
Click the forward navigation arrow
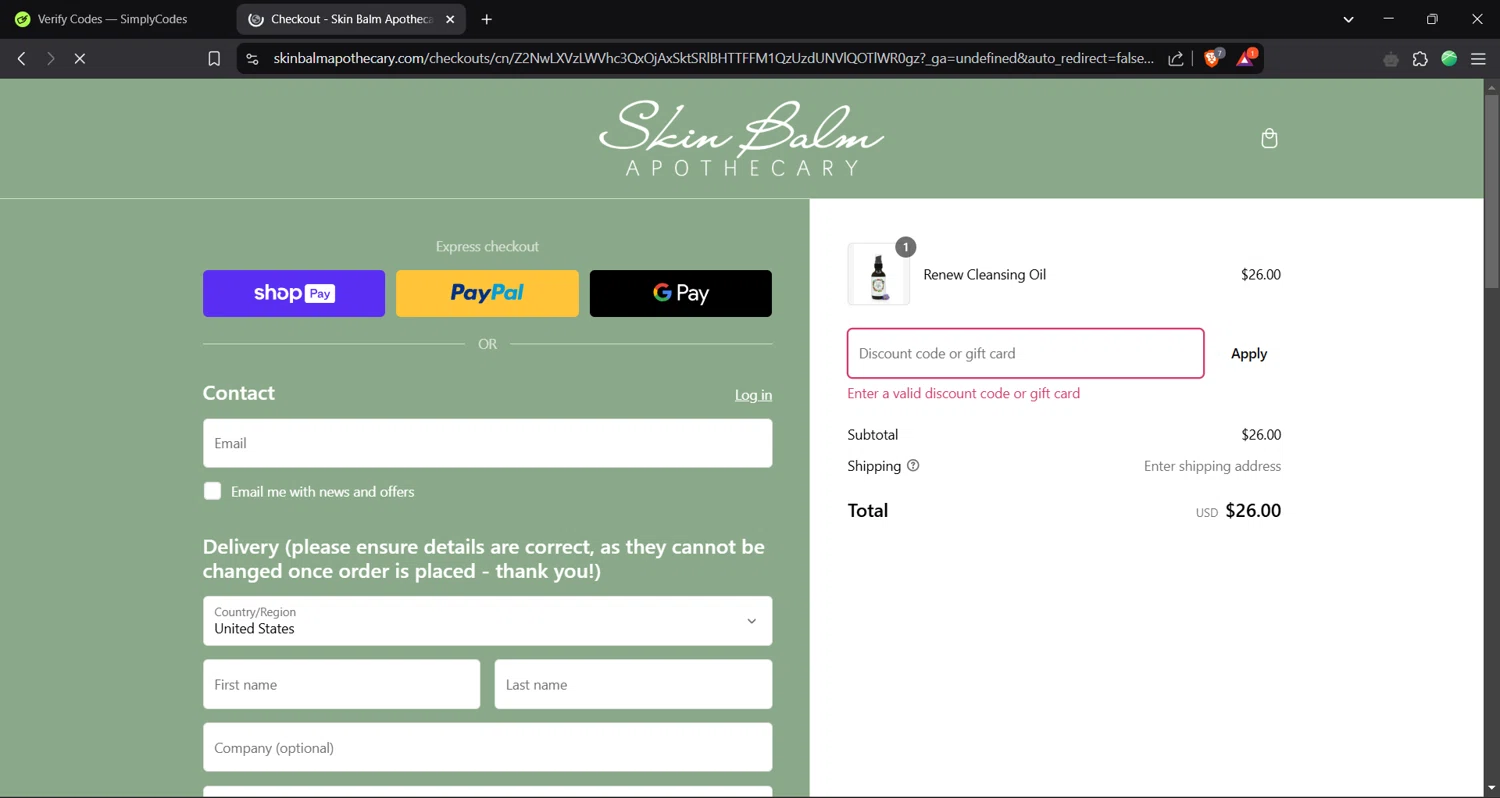point(50,59)
